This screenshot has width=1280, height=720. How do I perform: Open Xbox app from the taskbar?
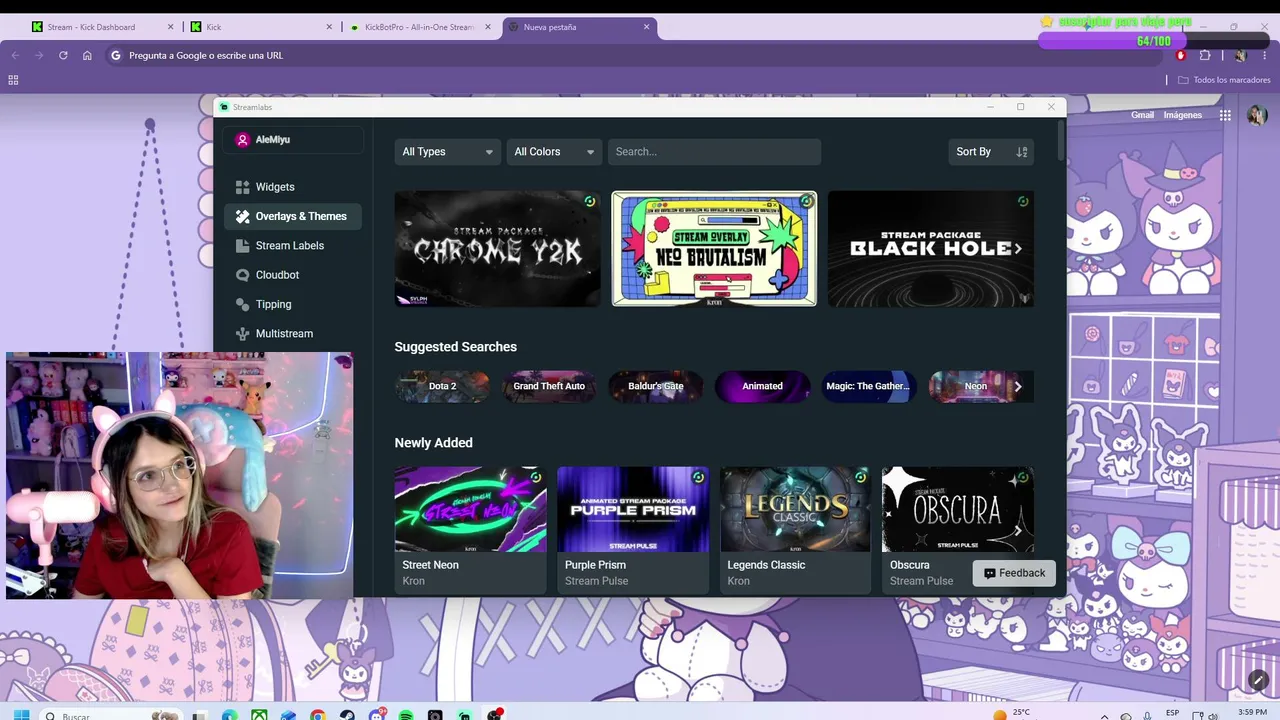[259, 715]
